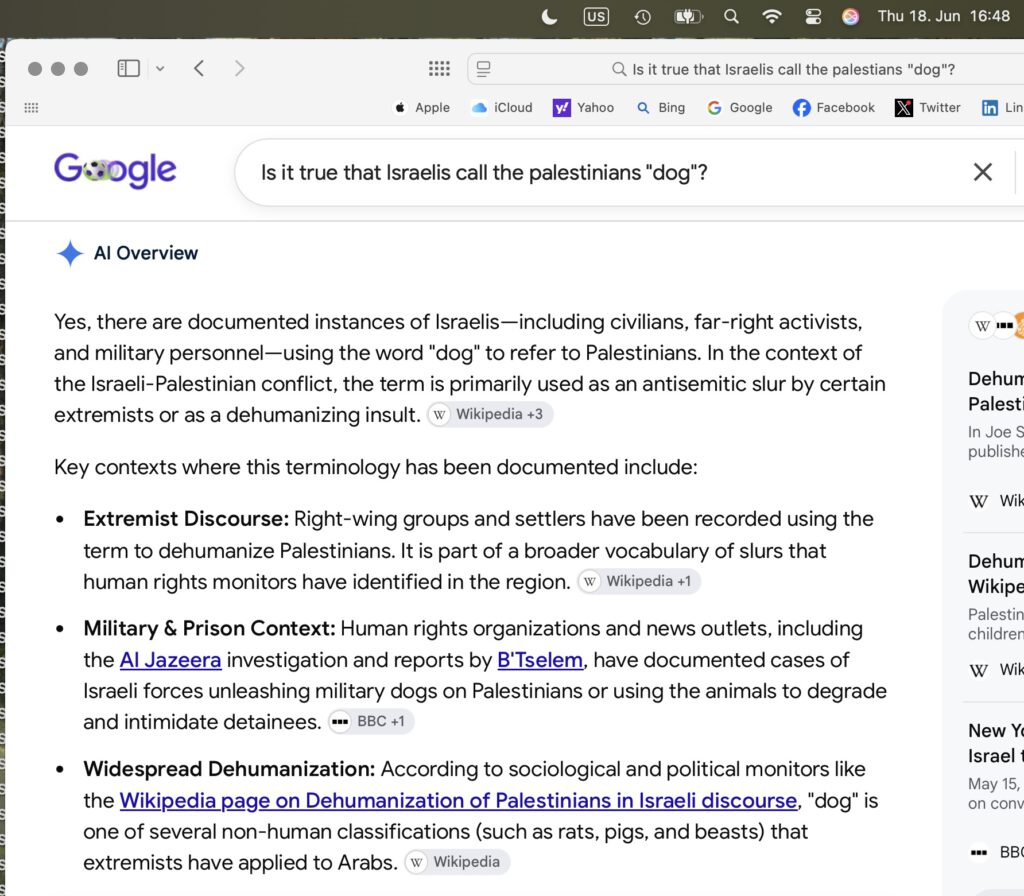Open Control Center from the menu bar

812,16
